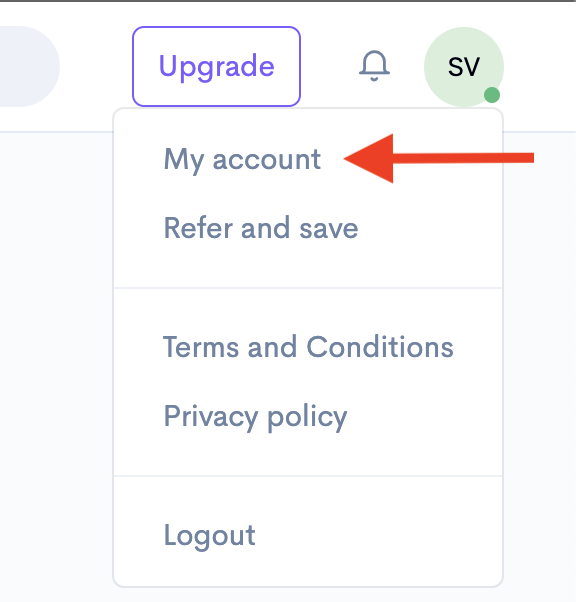The height and width of the screenshot is (602, 576).
Task: Toggle the user menu using SV initials
Action: coord(464,67)
